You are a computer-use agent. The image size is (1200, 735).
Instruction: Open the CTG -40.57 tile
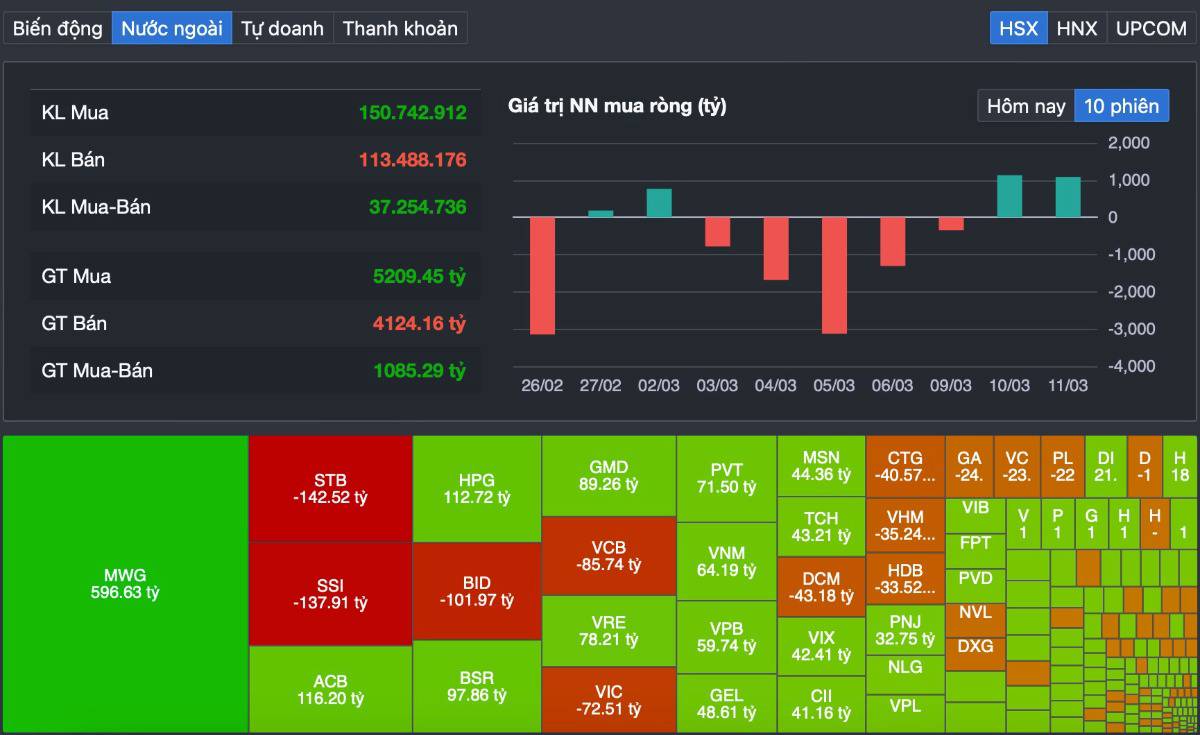pos(905,467)
